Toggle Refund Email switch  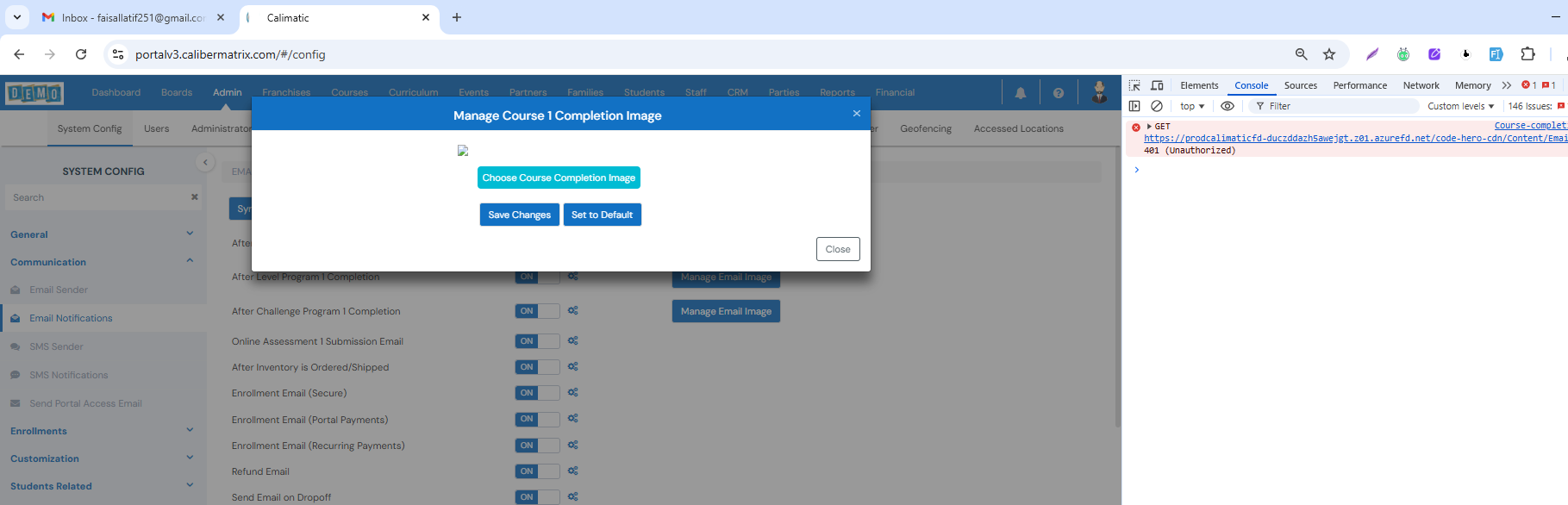[537, 471]
